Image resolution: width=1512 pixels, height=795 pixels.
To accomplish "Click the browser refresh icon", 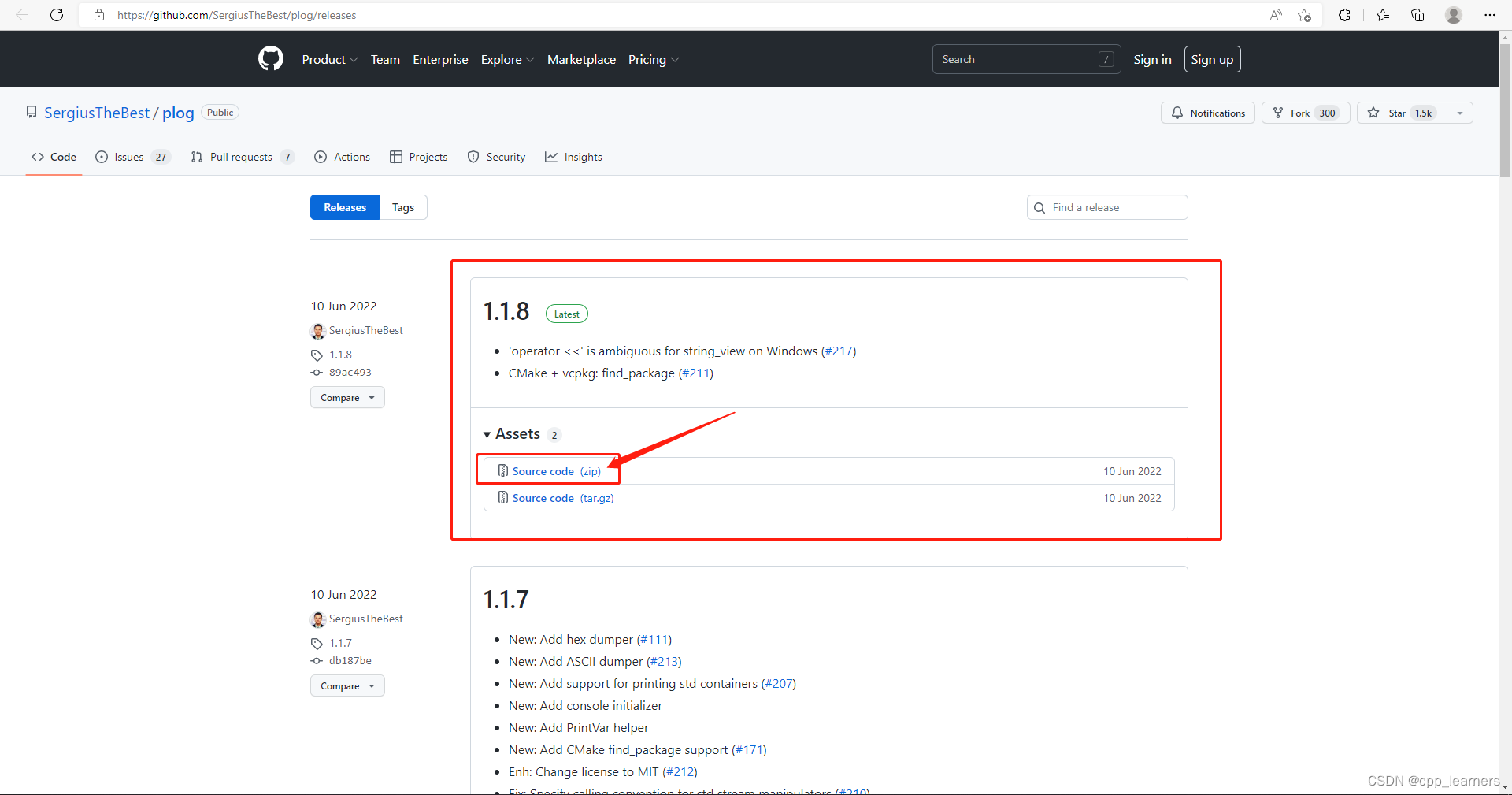I will click(57, 15).
